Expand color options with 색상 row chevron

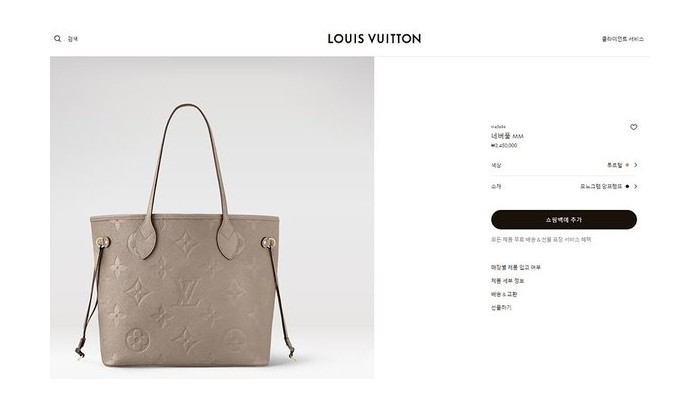[636, 165]
